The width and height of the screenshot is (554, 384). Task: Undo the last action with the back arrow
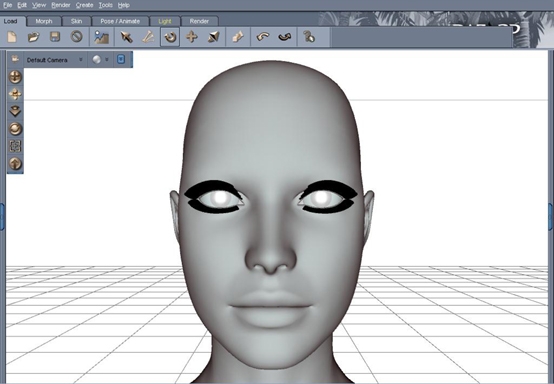pos(263,37)
